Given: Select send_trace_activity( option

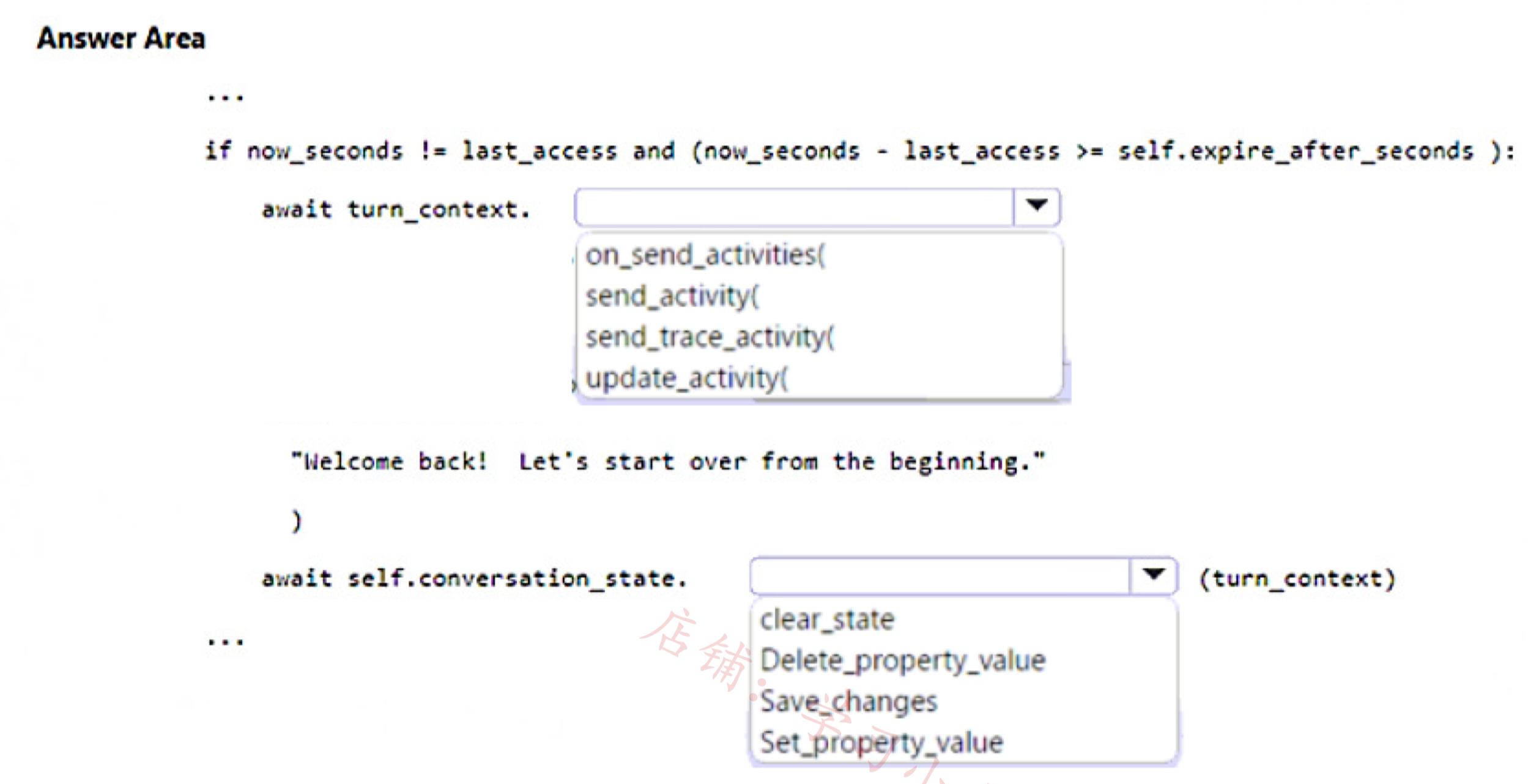Looking at the screenshot, I should click(x=710, y=338).
